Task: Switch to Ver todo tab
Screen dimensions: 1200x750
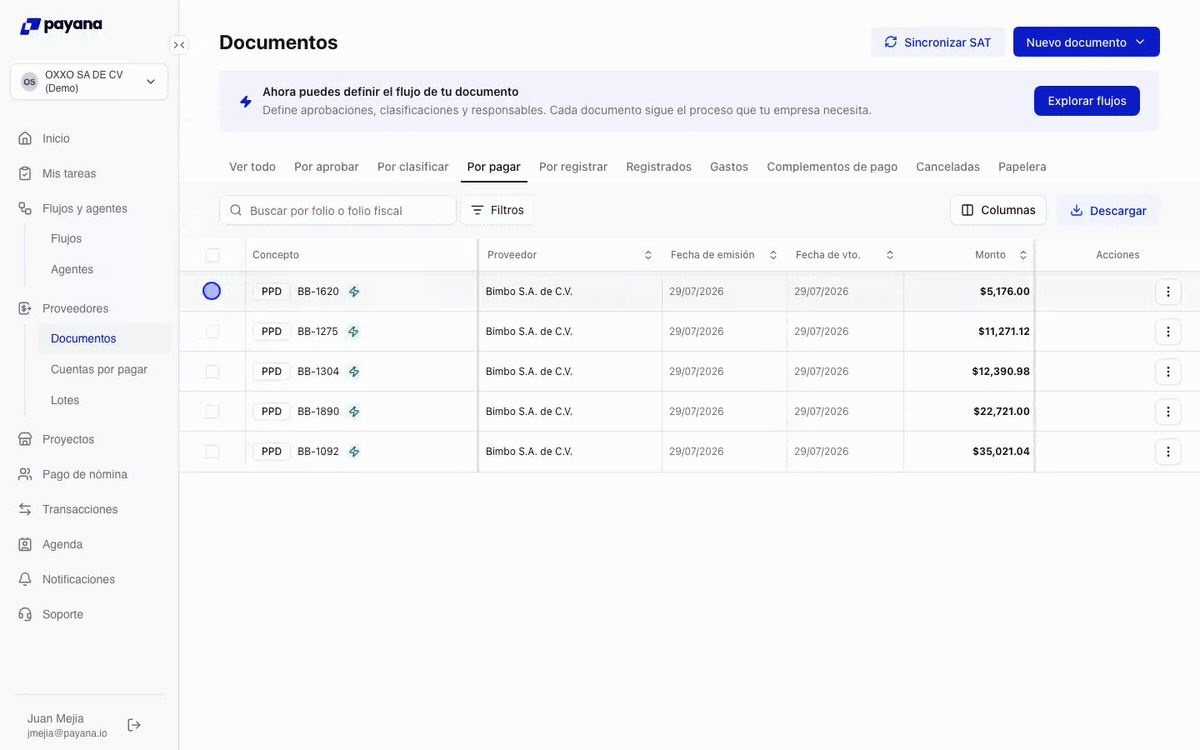Action: [x=252, y=167]
